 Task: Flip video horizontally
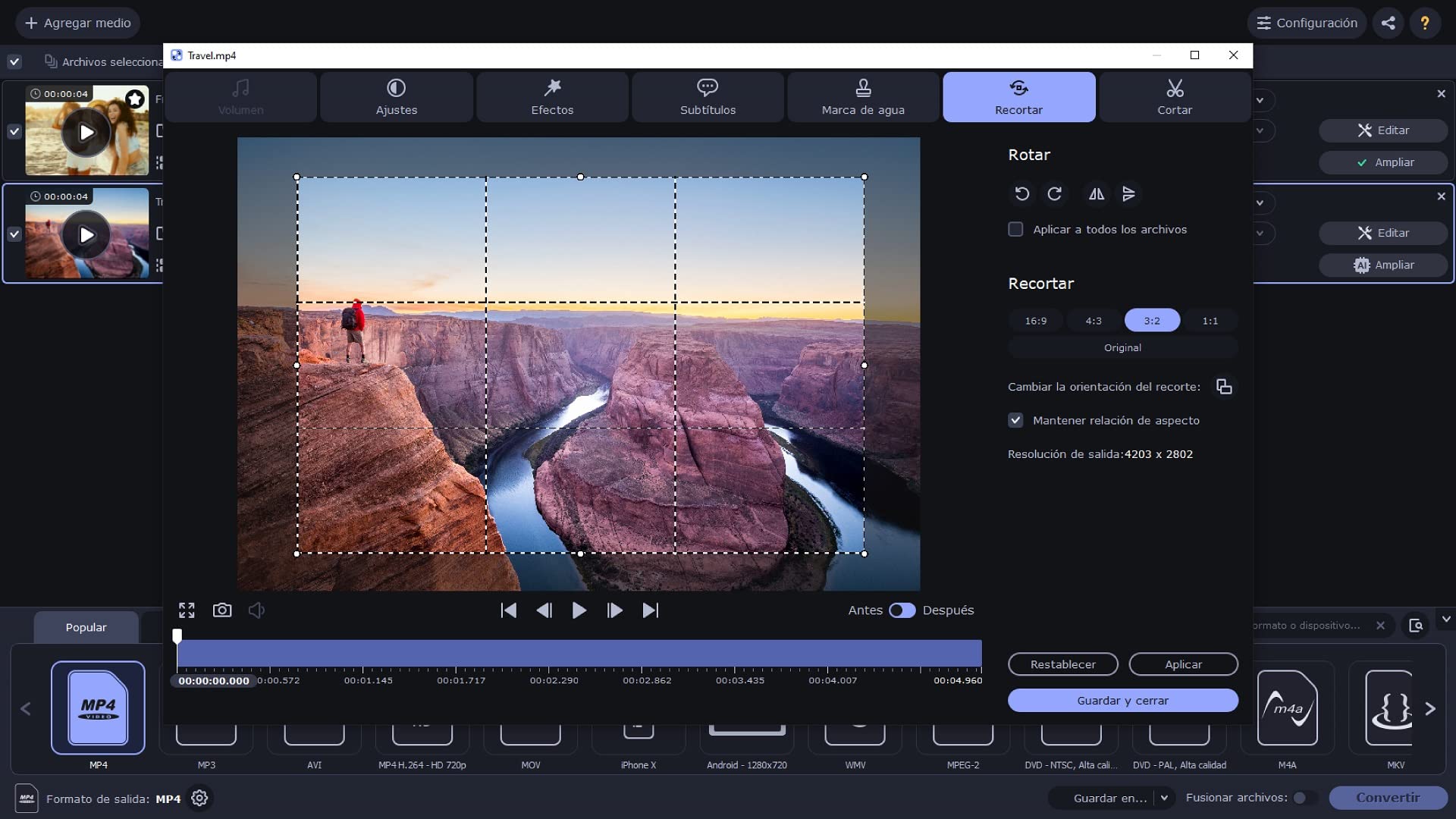(x=1097, y=194)
